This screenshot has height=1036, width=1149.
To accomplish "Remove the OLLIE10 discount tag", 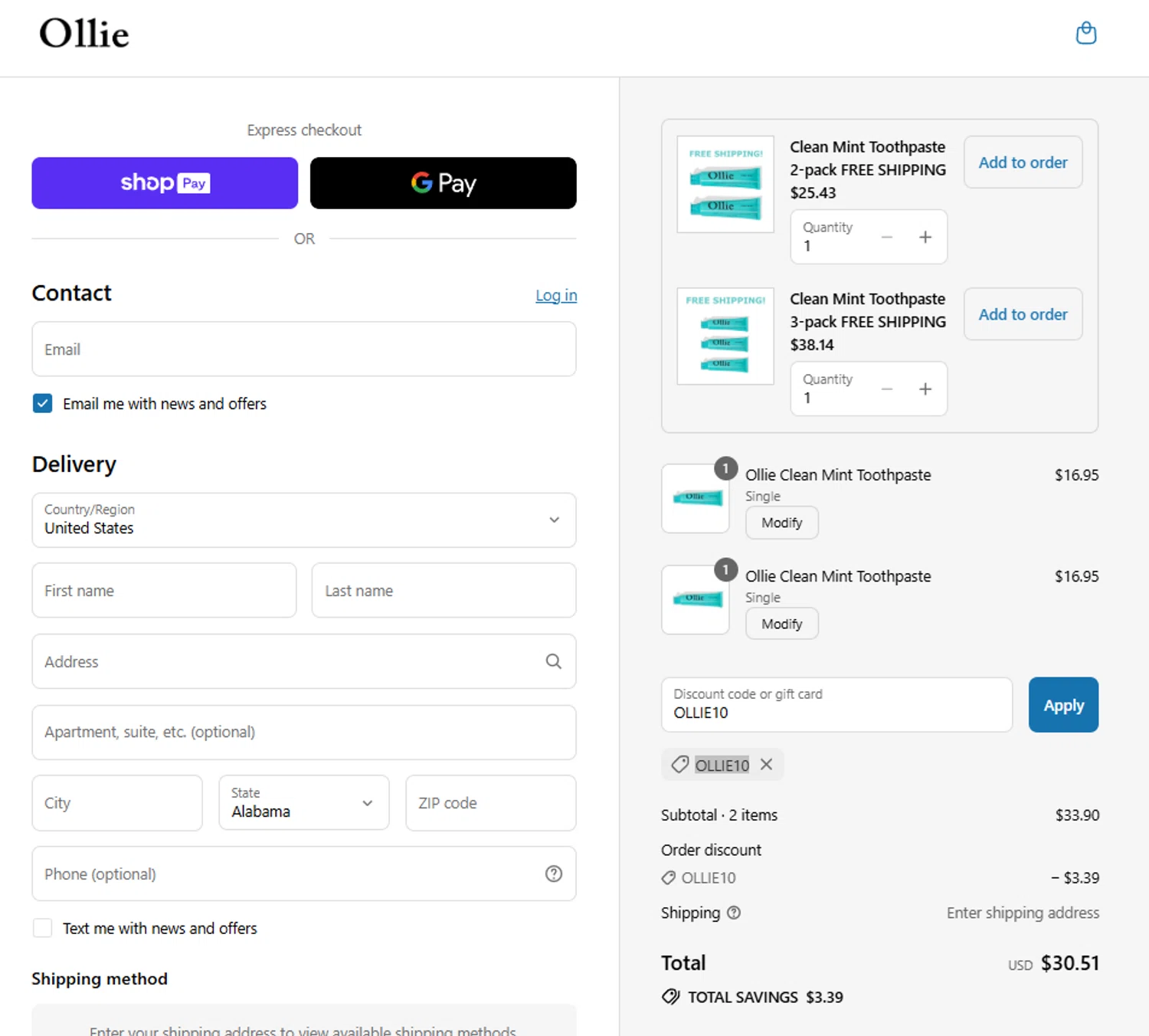I will [766, 765].
